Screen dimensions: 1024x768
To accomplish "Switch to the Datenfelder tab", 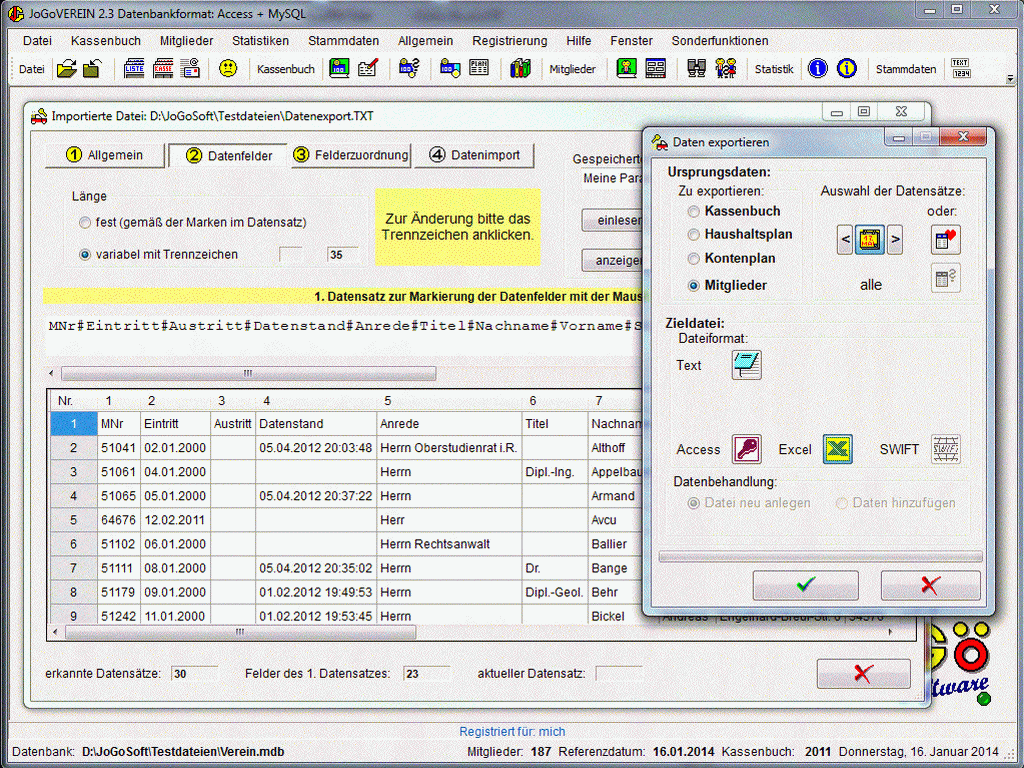I will tap(228, 155).
